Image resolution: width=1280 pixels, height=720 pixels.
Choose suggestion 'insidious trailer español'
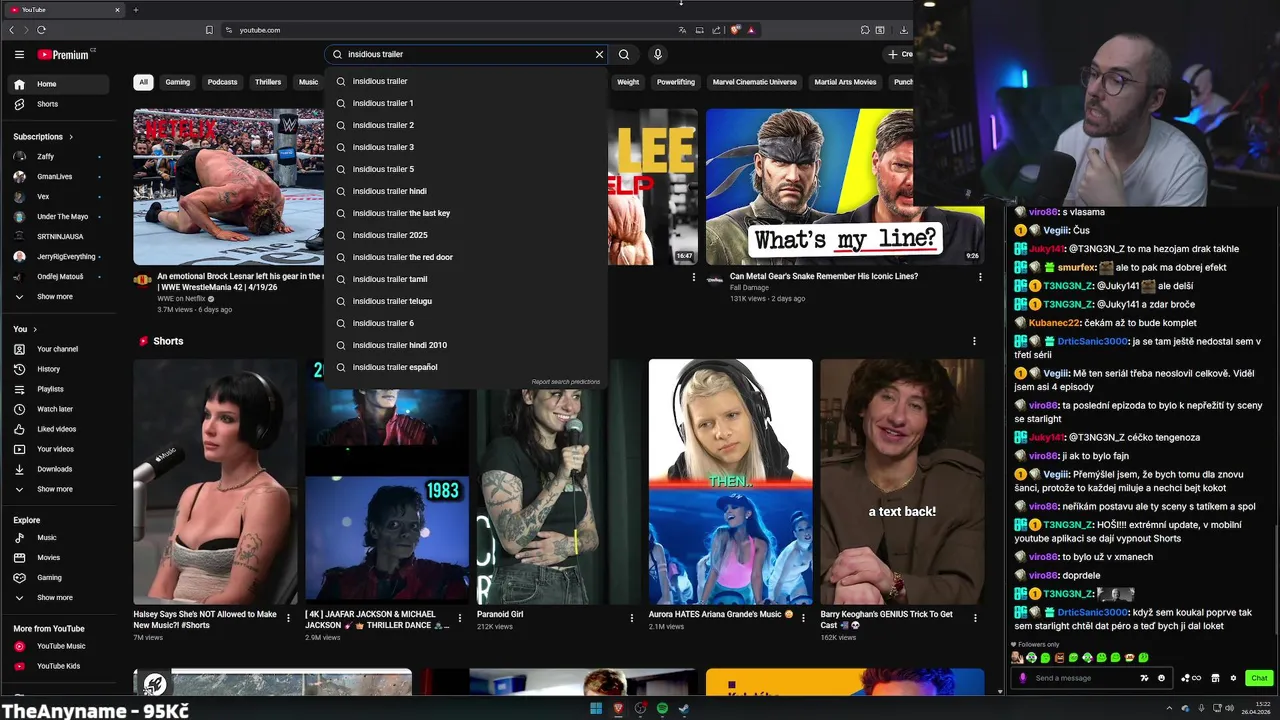pos(466,367)
